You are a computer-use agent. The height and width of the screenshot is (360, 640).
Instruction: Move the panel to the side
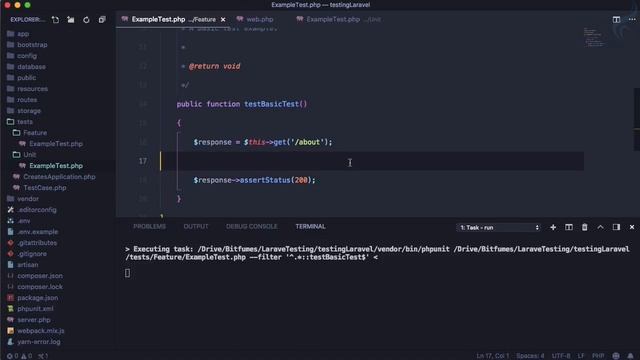(x=616, y=227)
